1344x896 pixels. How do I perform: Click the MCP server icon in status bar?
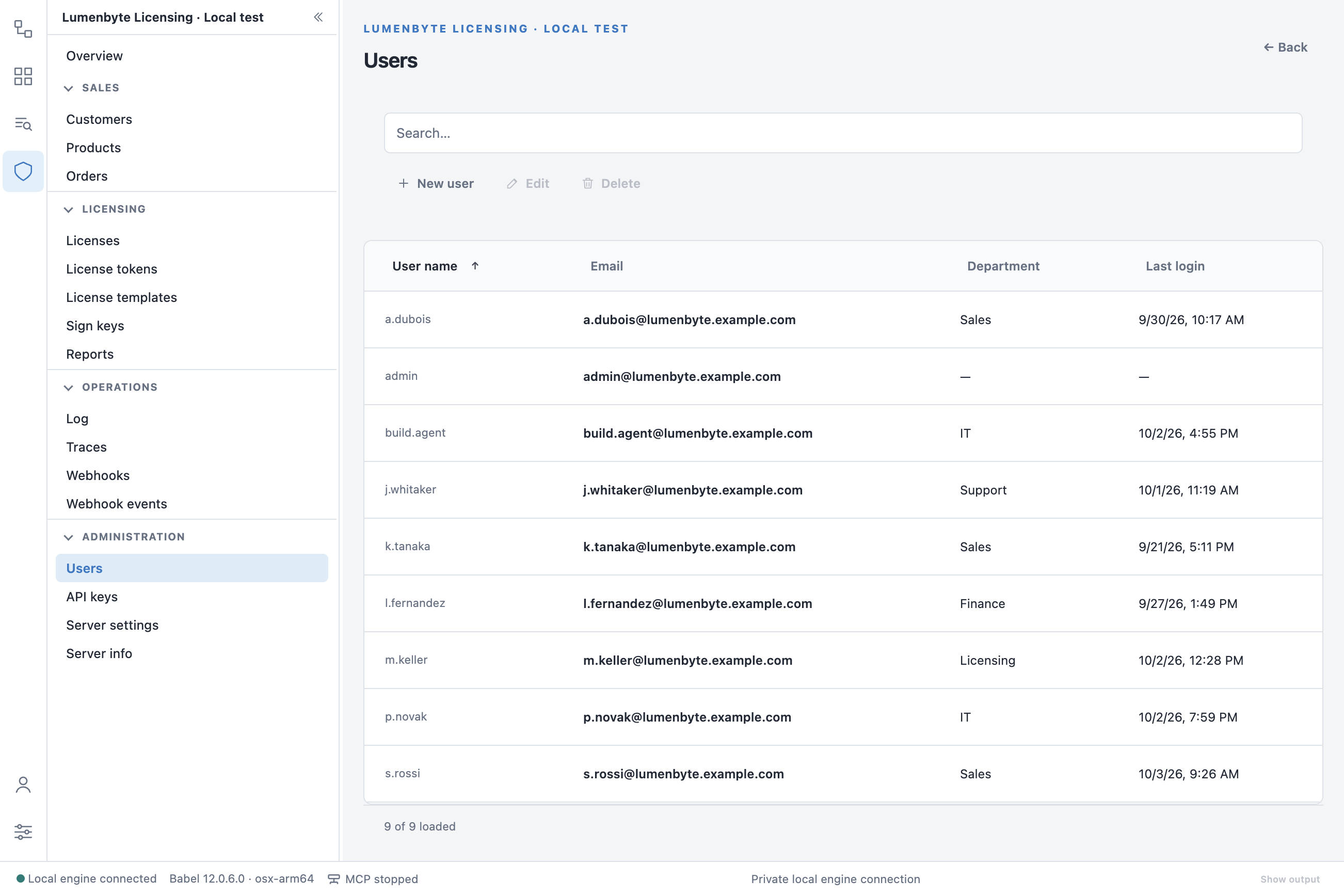click(334, 879)
